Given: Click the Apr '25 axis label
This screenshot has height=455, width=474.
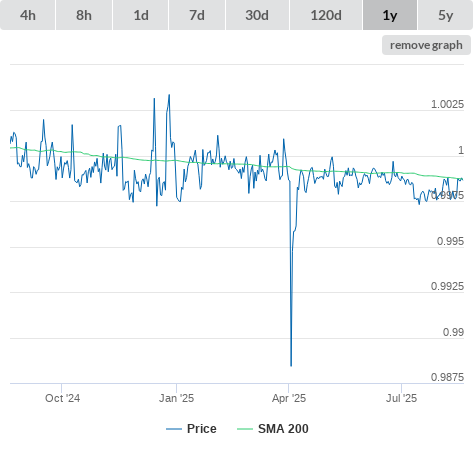Looking at the screenshot, I should click(x=289, y=398).
